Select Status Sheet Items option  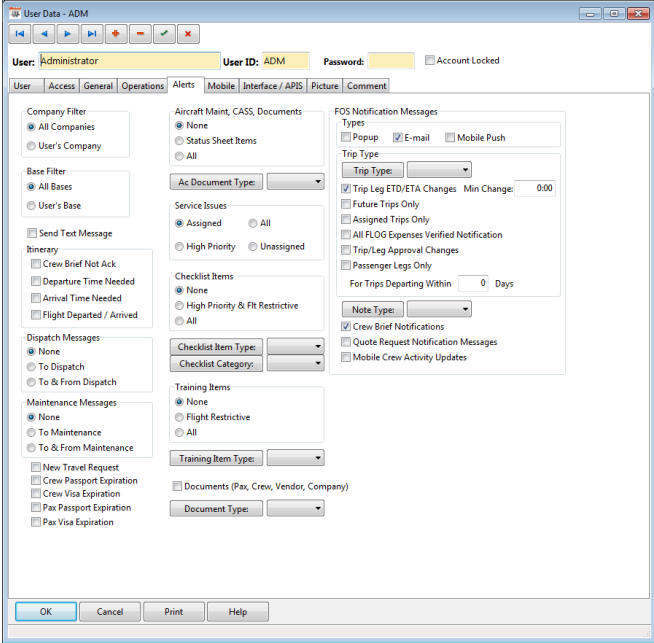tap(179, 141)
